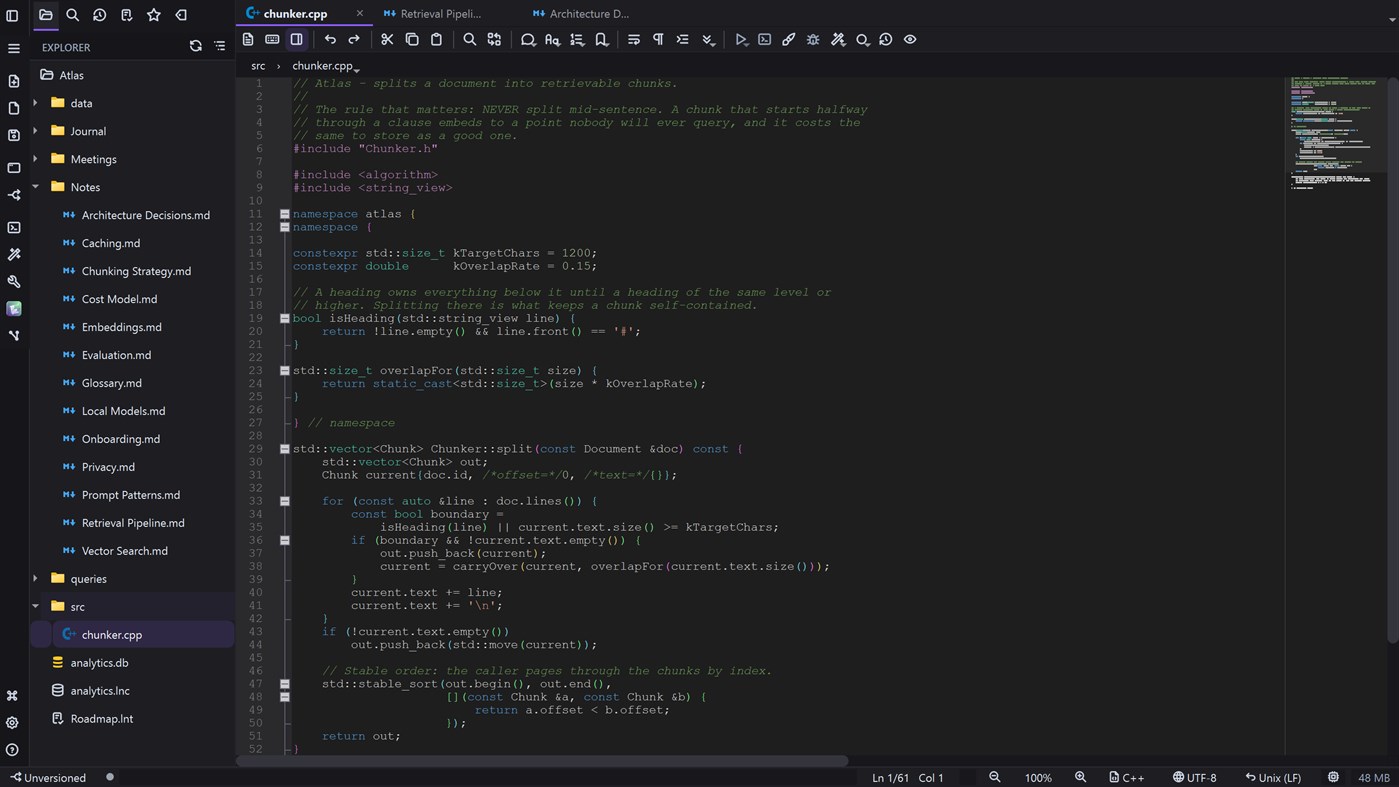Switch to Architecture D... tab
Viewport: 1399px width, 787px height.
[x=589, y=14]
